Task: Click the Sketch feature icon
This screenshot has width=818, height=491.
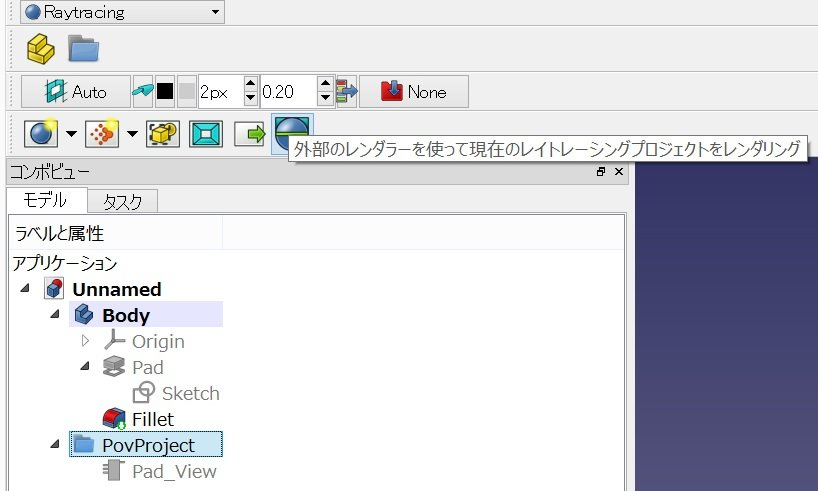Action: point(144,392)
